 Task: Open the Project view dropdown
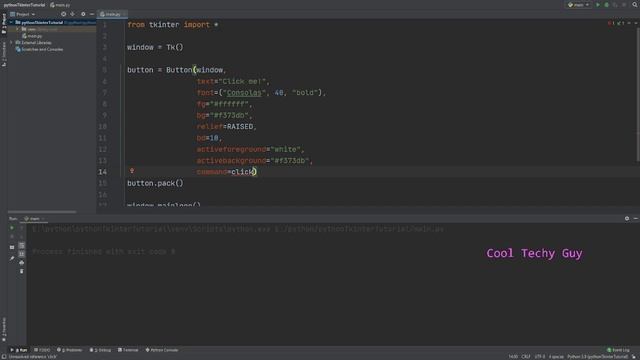click(23, 14)
